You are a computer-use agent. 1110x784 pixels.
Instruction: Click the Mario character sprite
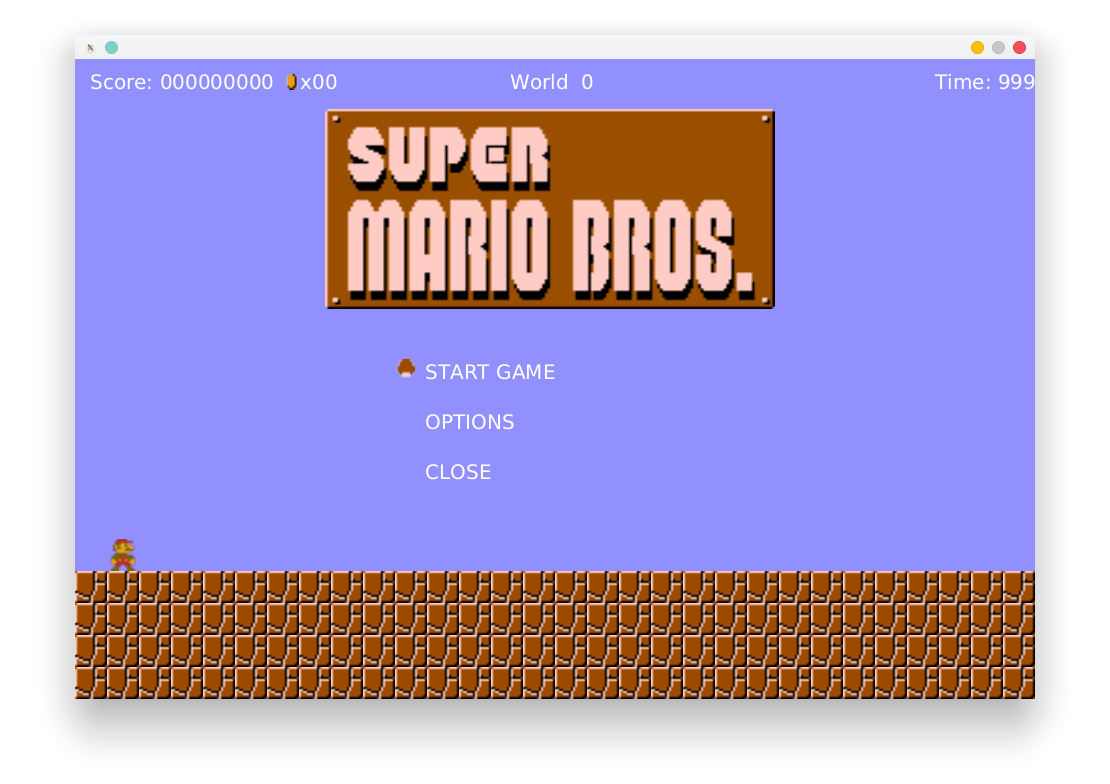[x=122, y=555]
